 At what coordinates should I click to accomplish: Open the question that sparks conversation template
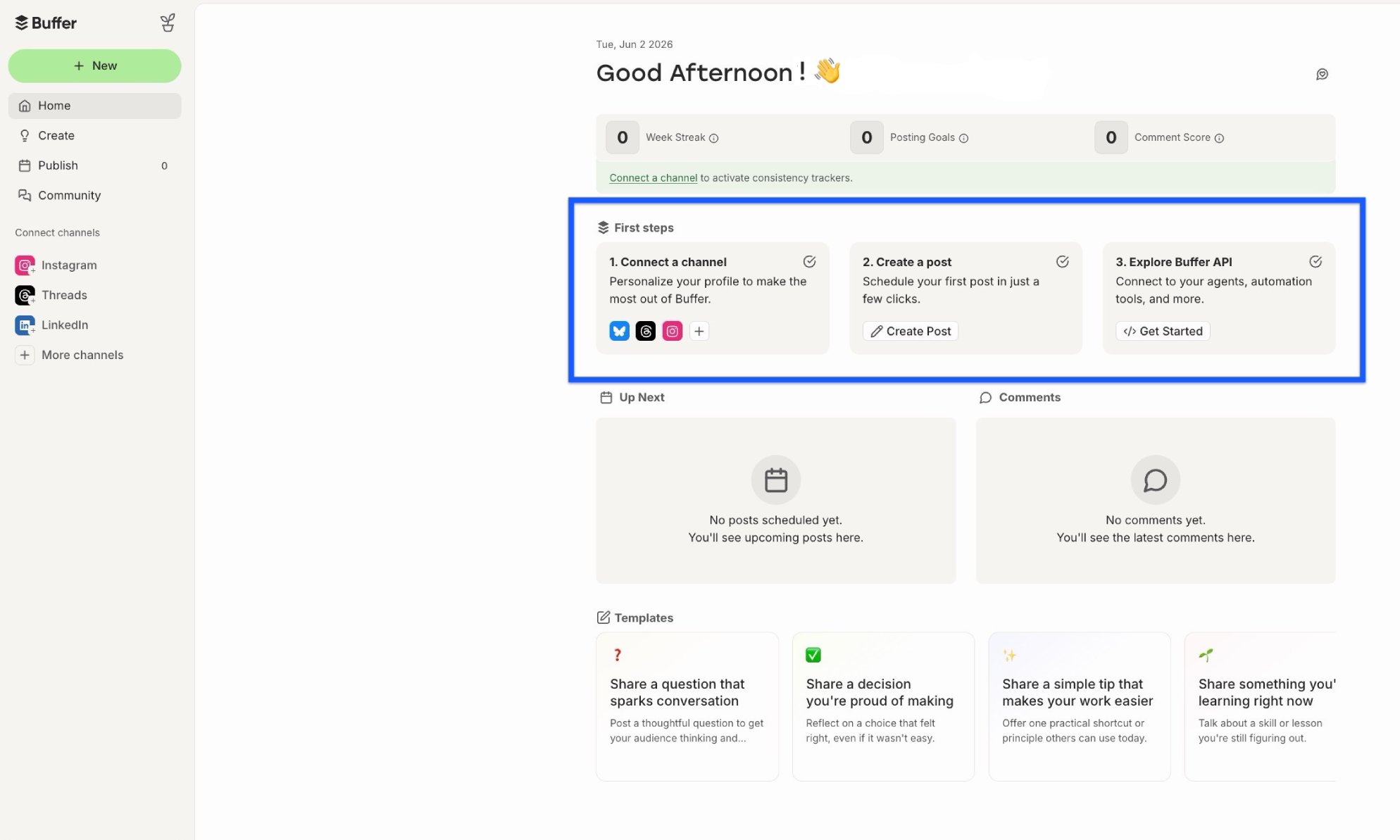[687, 706]
